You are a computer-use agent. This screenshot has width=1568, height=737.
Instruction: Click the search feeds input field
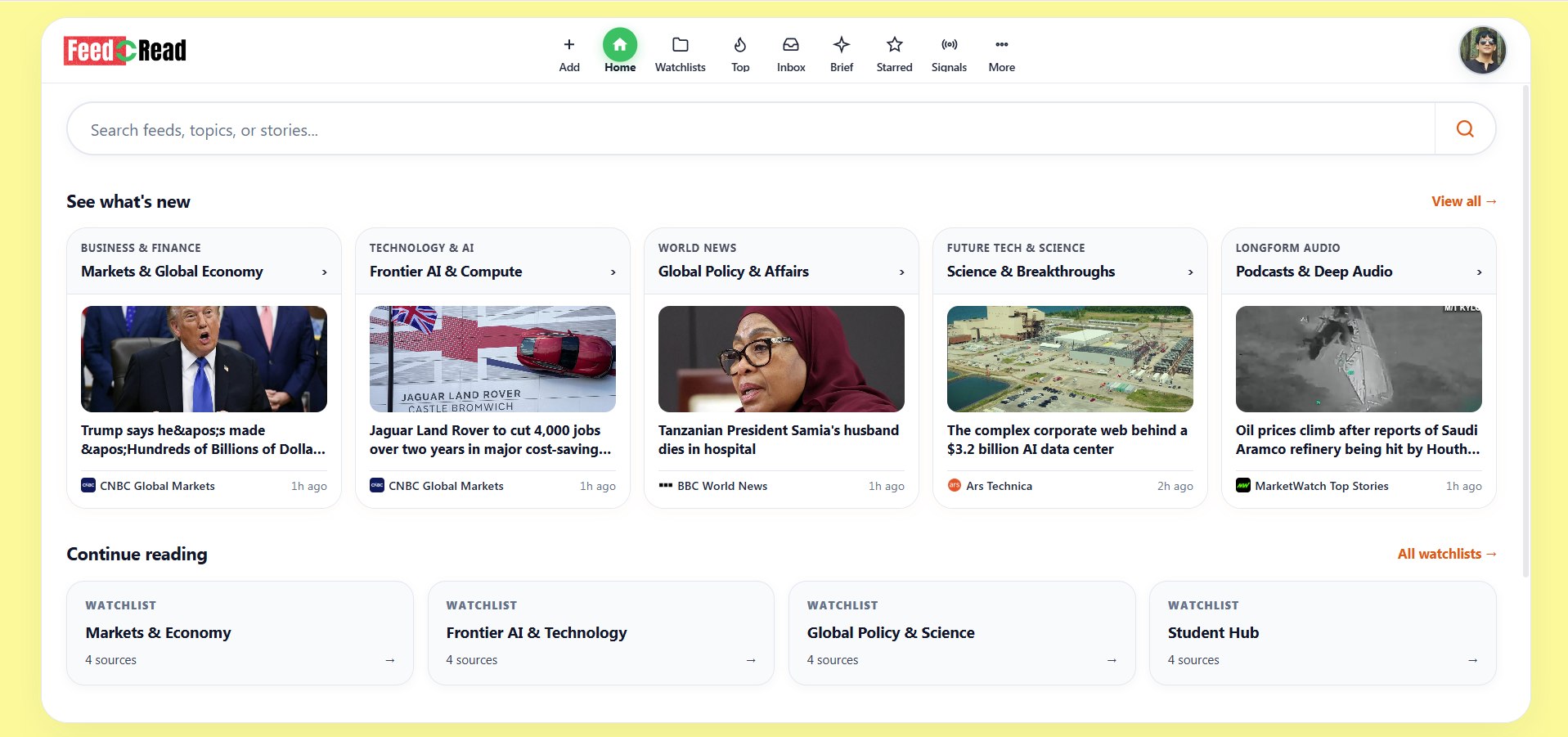pyautogui.click(x=751, y=129)
